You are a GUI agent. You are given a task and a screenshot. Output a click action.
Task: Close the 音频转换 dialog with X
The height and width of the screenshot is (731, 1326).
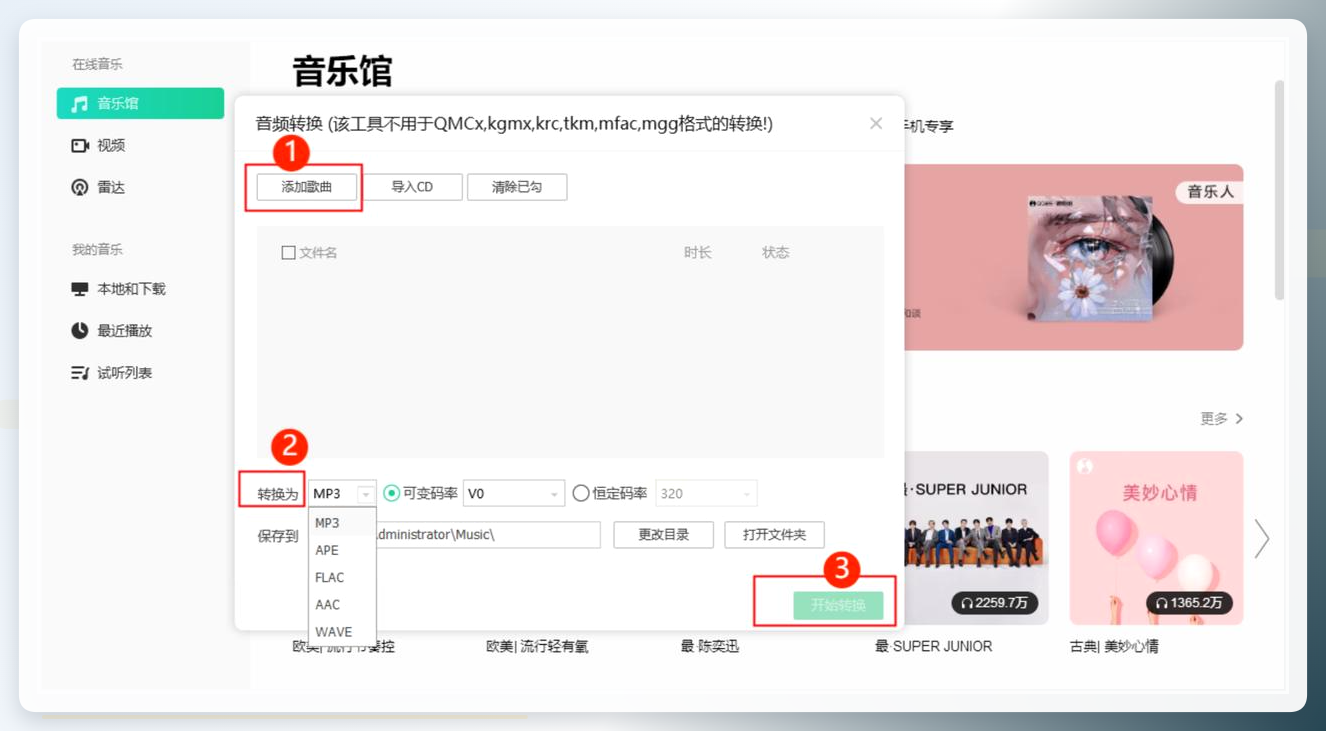tap(876, 123)
